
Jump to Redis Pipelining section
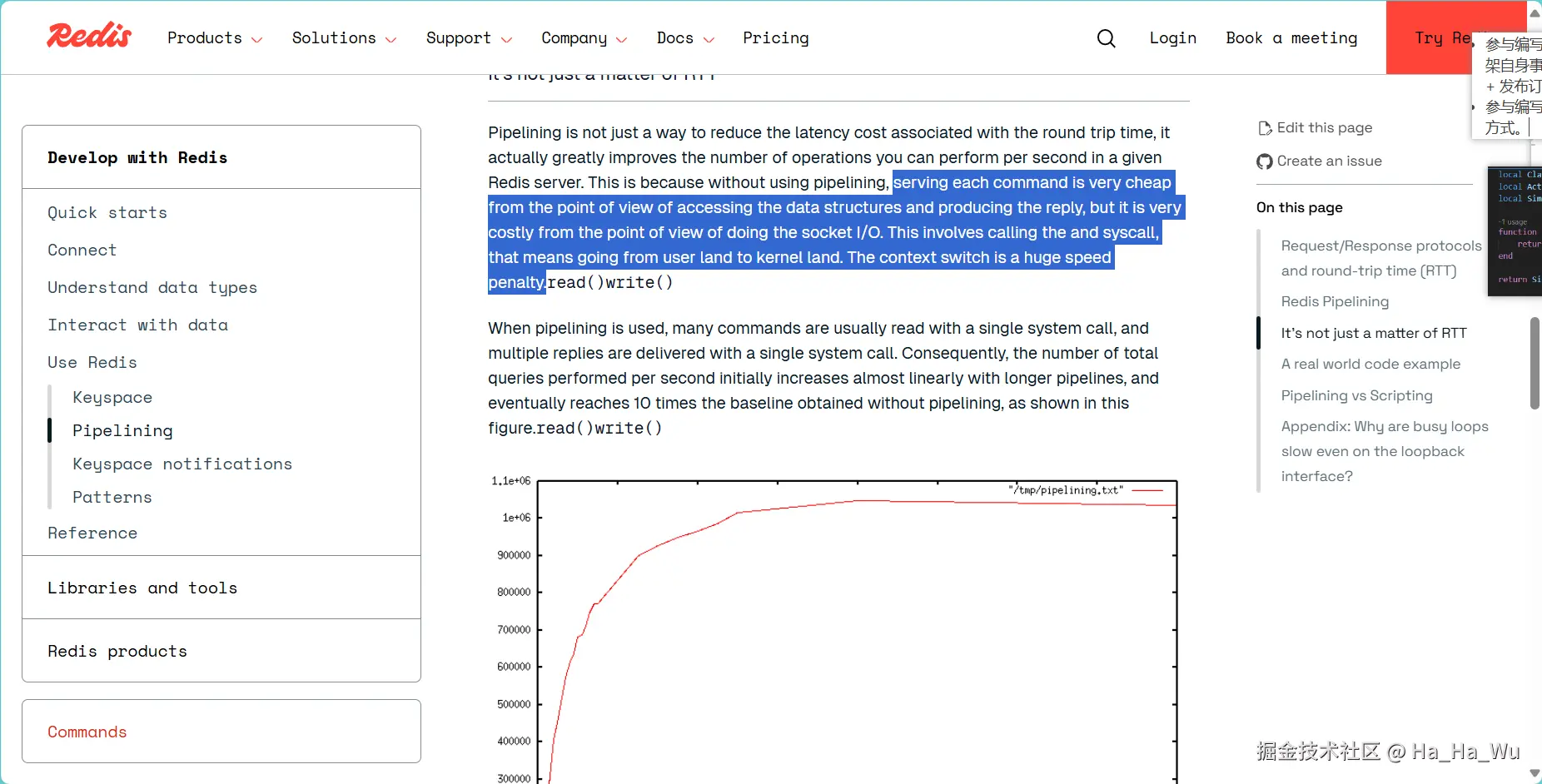point(1335,301)
